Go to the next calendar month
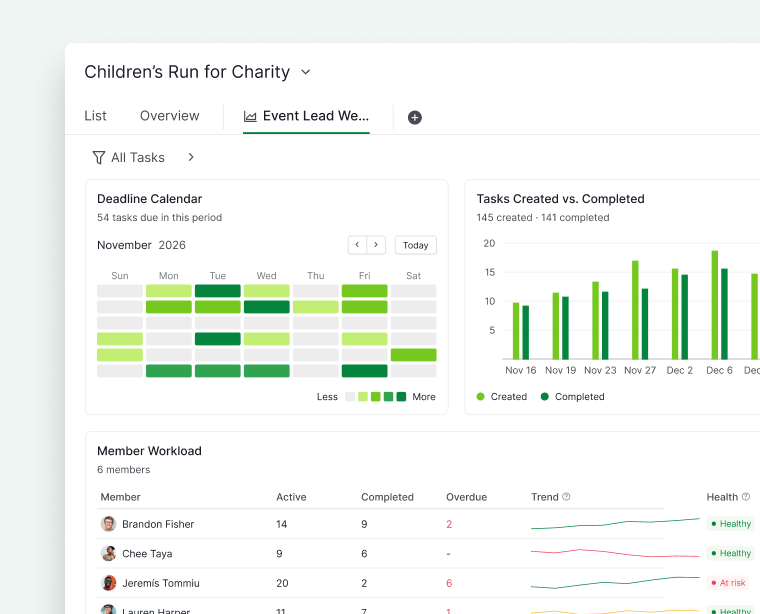The image size is (760, 614). click(x=376, y=245)
